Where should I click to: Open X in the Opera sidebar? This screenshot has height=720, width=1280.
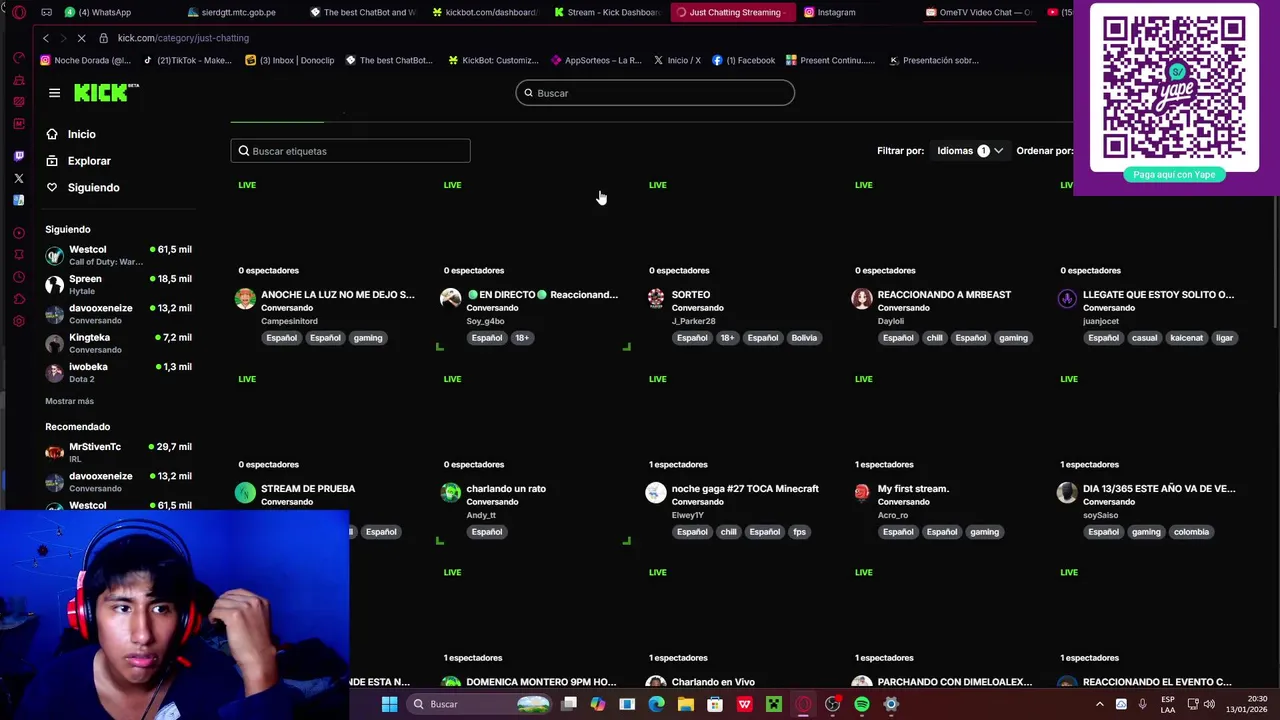pos(18,178)
